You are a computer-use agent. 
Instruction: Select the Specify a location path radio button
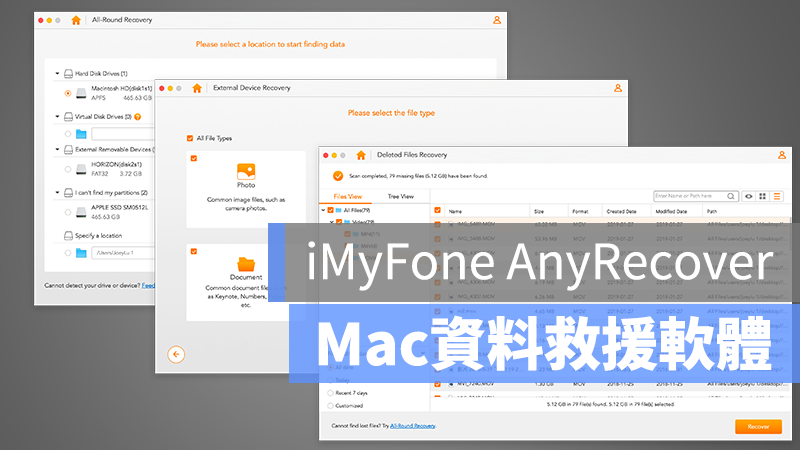tap(68, 253)
